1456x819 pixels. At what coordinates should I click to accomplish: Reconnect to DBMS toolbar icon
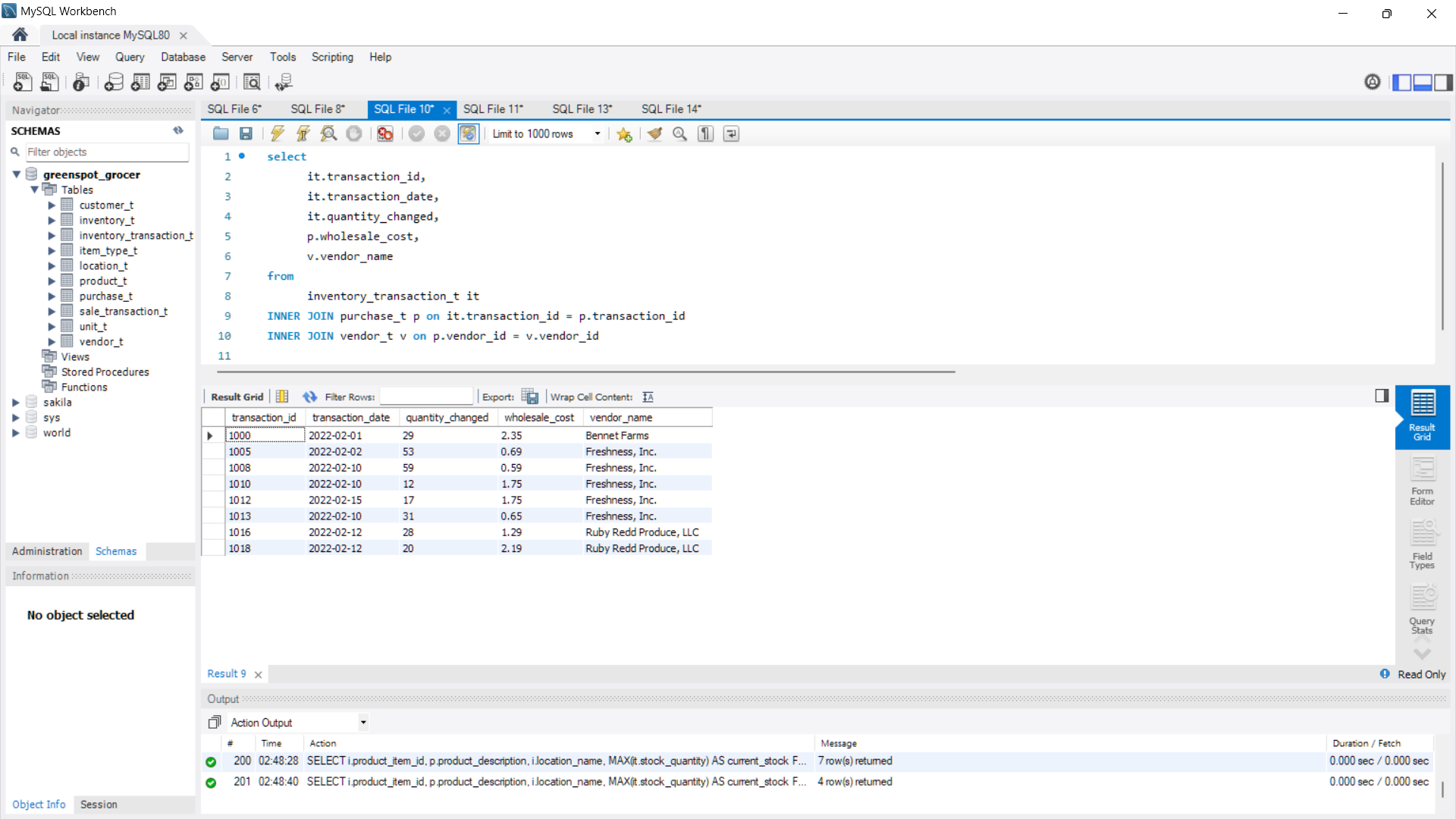coord(284,82)
